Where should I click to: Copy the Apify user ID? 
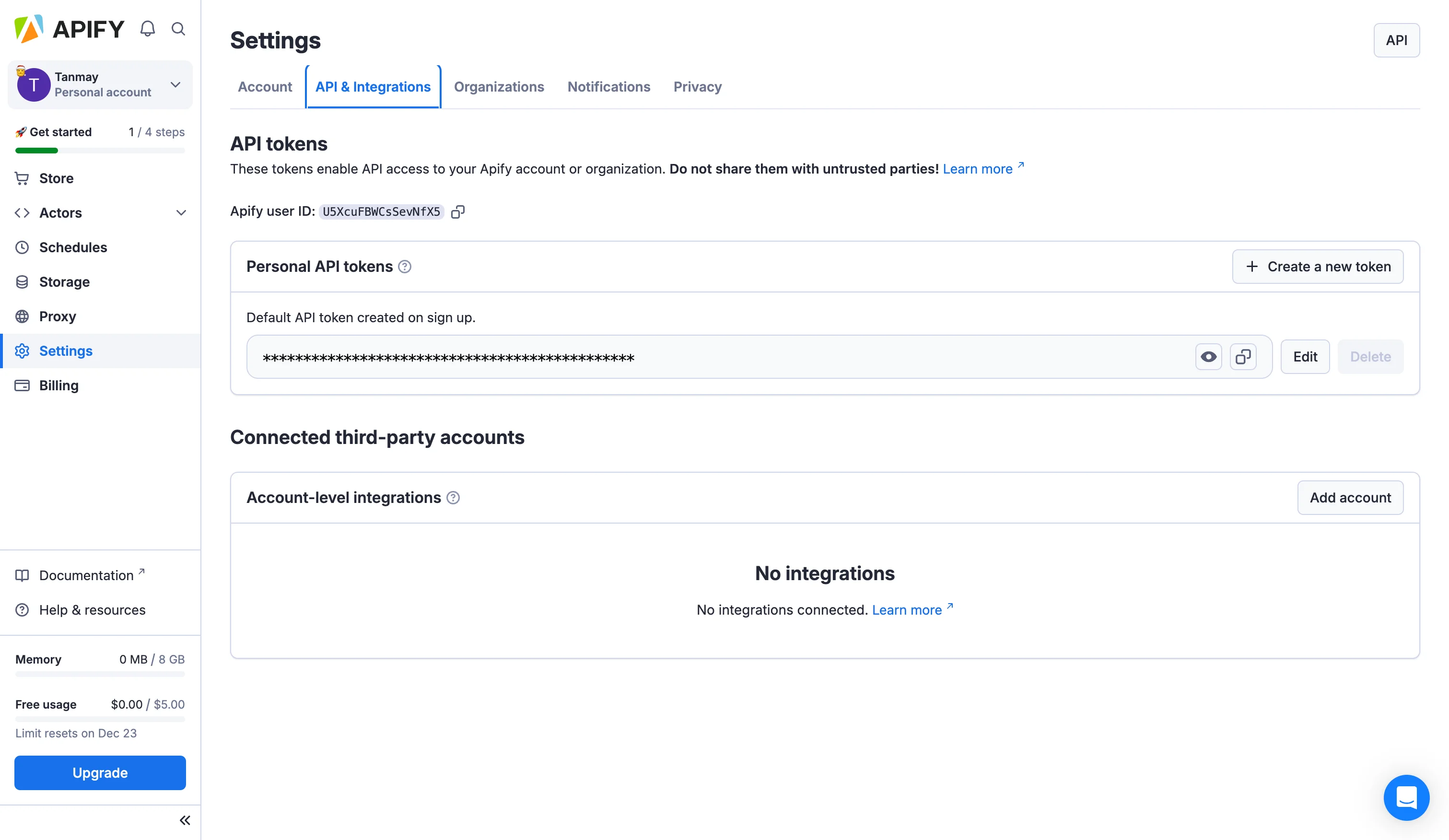click(458, 211)
